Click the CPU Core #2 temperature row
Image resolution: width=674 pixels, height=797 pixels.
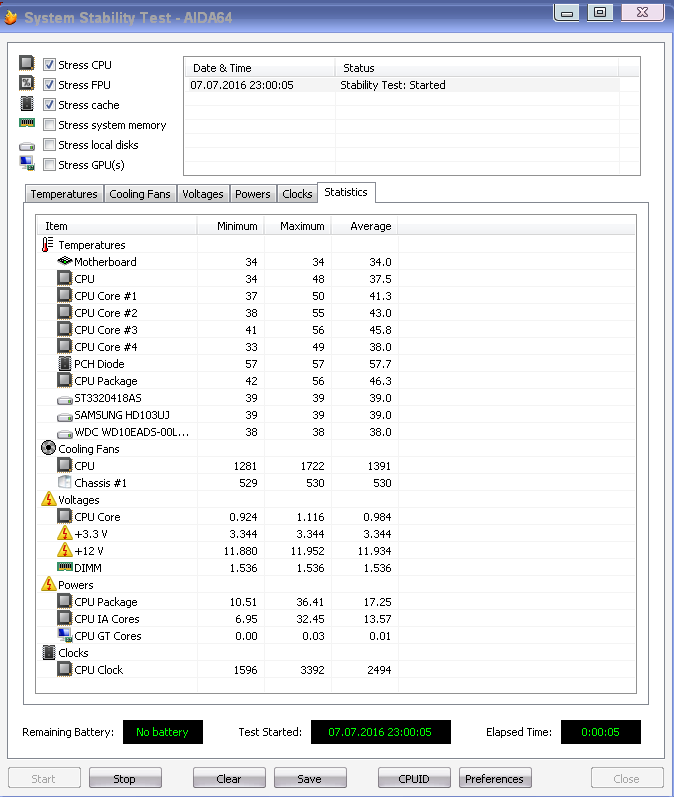(x=335, y=313)
